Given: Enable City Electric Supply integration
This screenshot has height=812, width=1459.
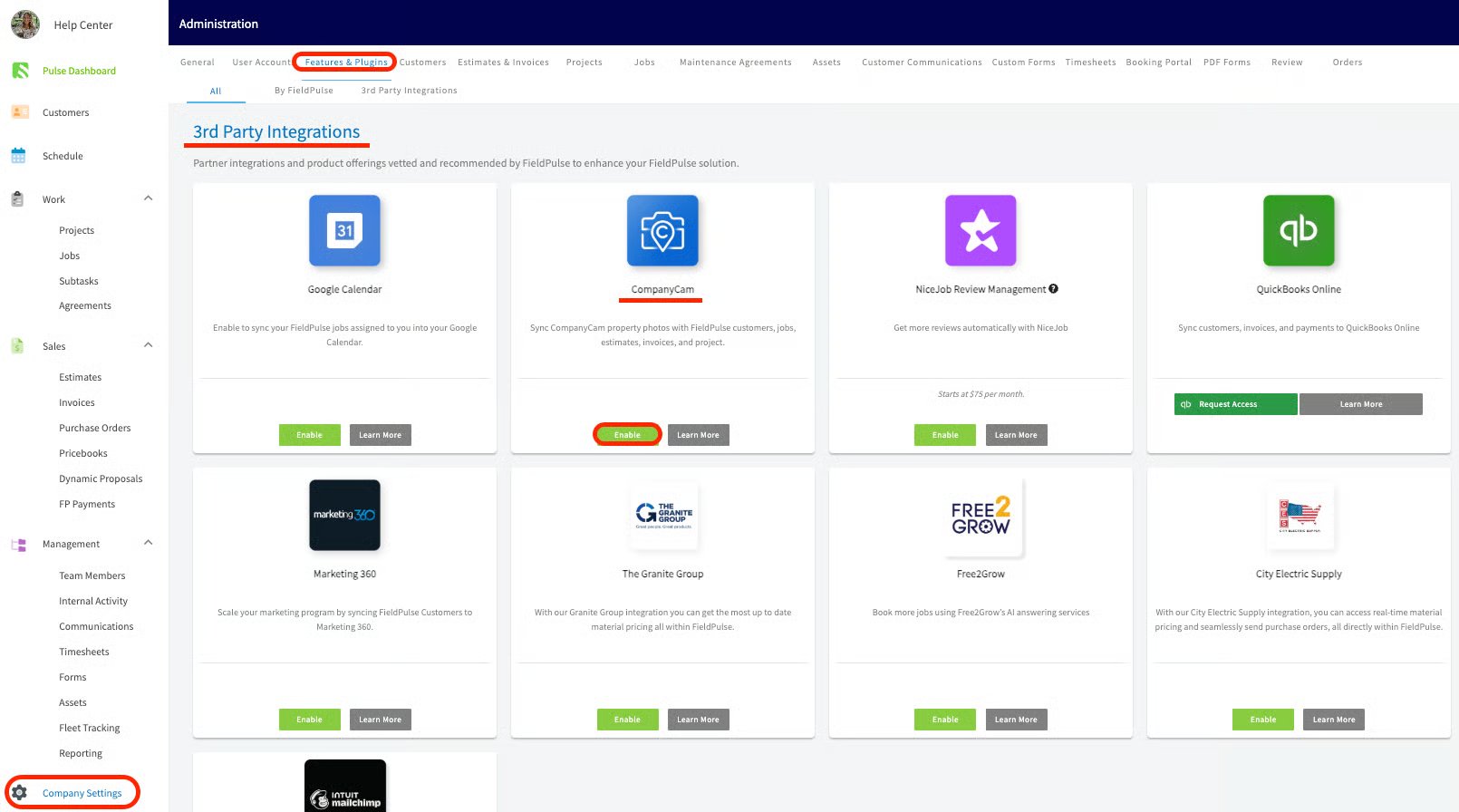Looking at the screenshot, I should 1263,720.
